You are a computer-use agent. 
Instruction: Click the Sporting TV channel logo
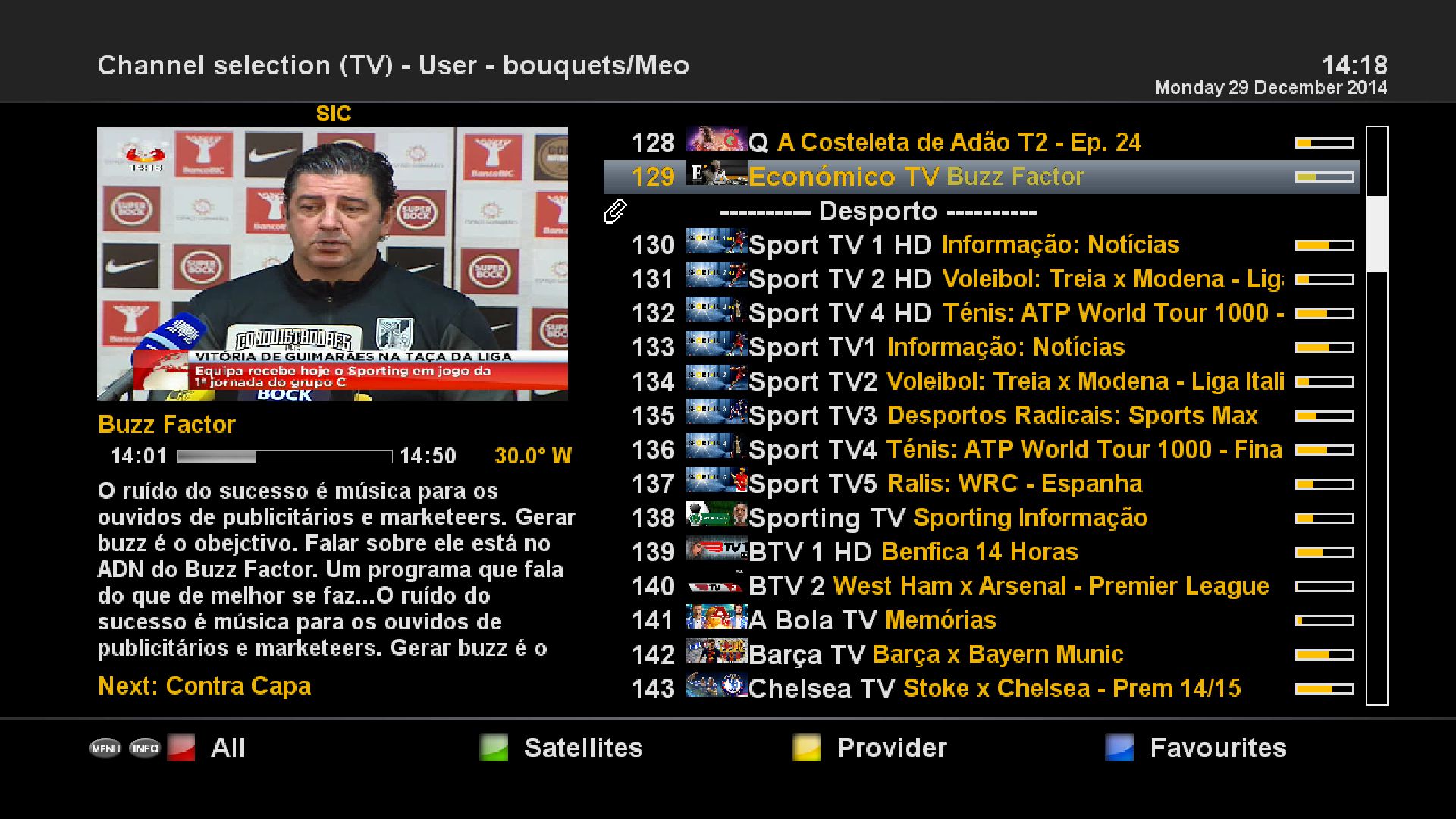pyautogui.click(x=717, y=514)
